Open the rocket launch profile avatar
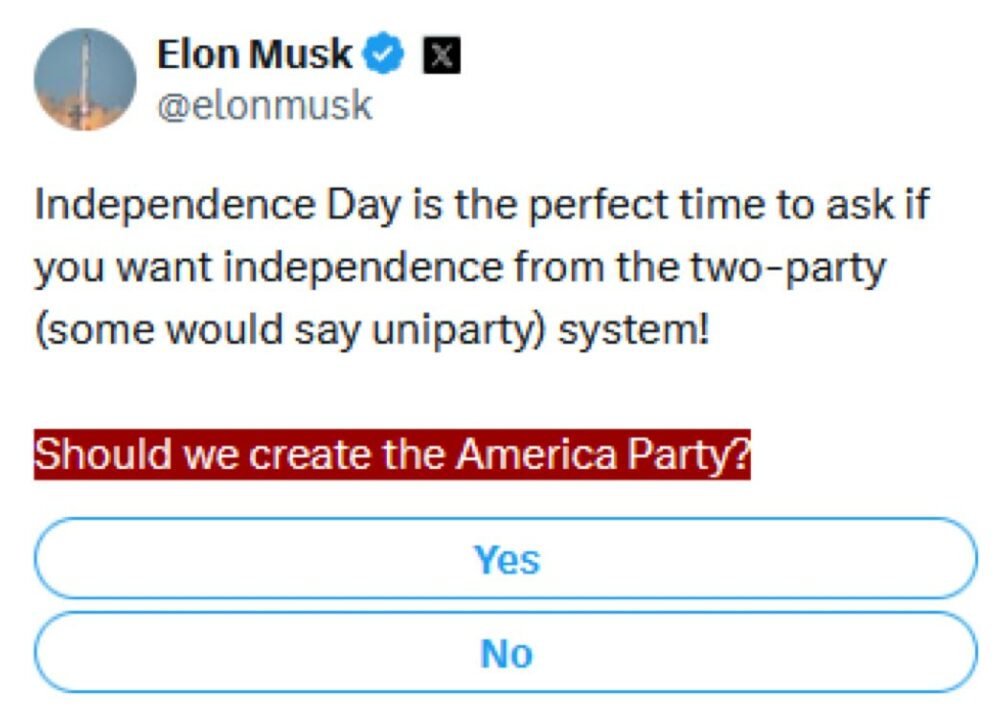 coord(85,79)
